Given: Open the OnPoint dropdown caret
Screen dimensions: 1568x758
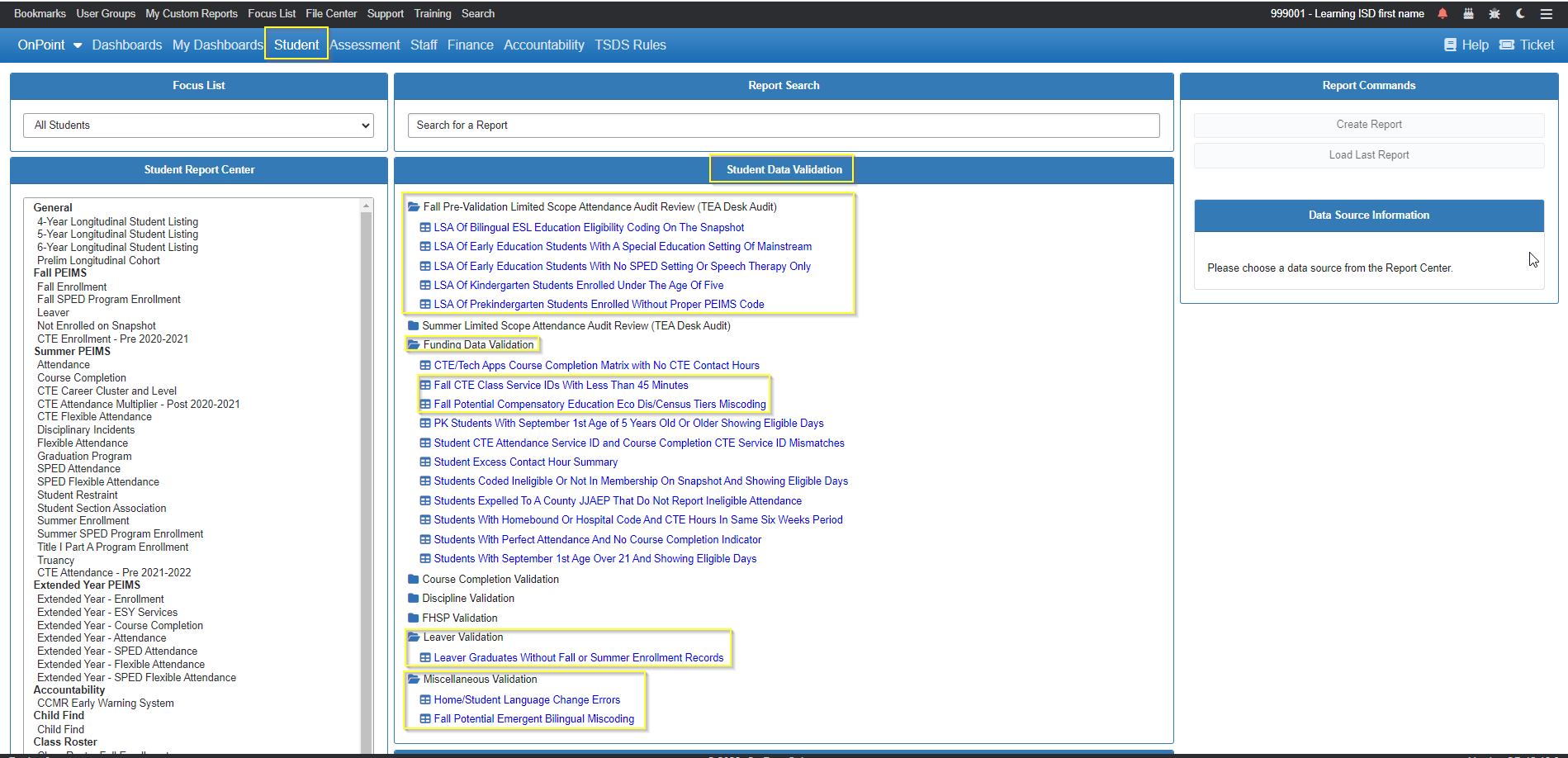Looking at the screenshot, I should [x=78, y=45].
